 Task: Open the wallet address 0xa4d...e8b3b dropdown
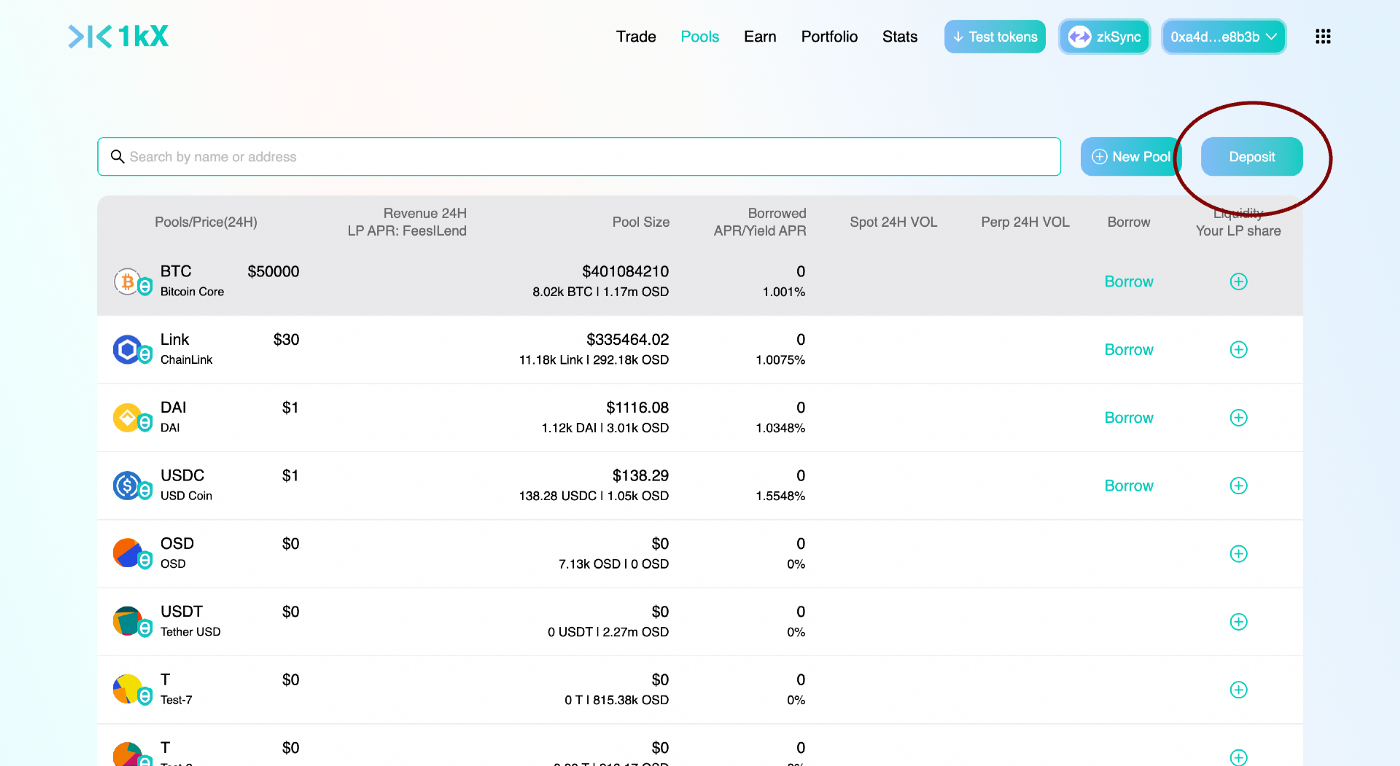pyautogui.click(x=1224, y=37)
